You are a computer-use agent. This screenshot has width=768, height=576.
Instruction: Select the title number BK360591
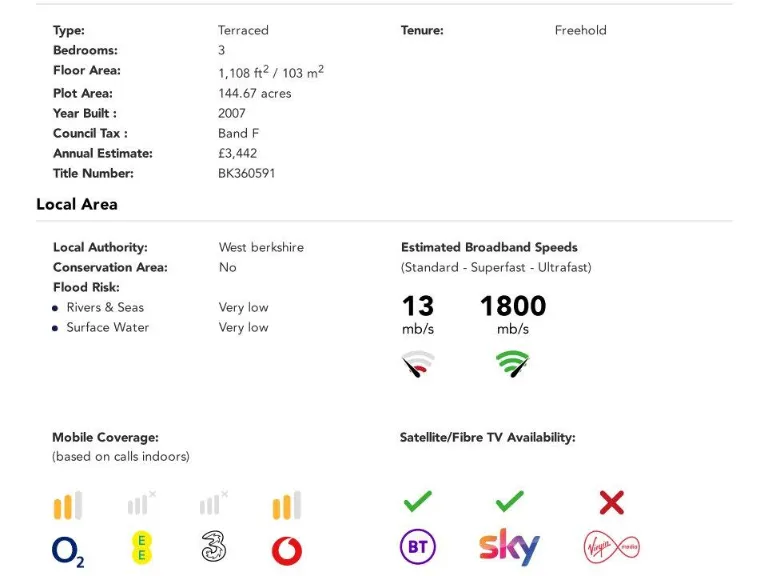[246, 173]
